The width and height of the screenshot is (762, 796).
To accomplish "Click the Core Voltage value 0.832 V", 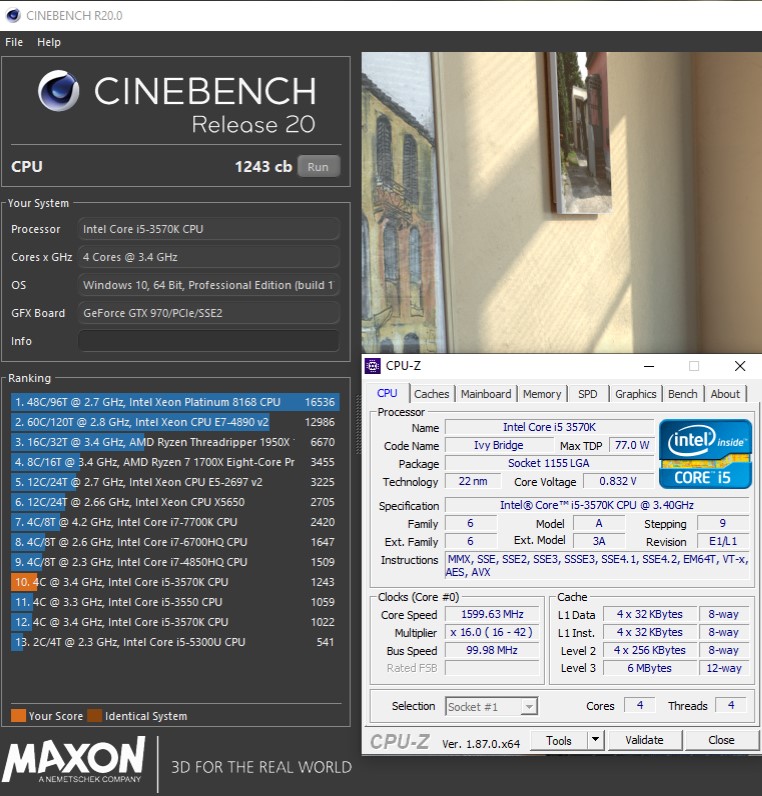I will click(x=618, y=481).
